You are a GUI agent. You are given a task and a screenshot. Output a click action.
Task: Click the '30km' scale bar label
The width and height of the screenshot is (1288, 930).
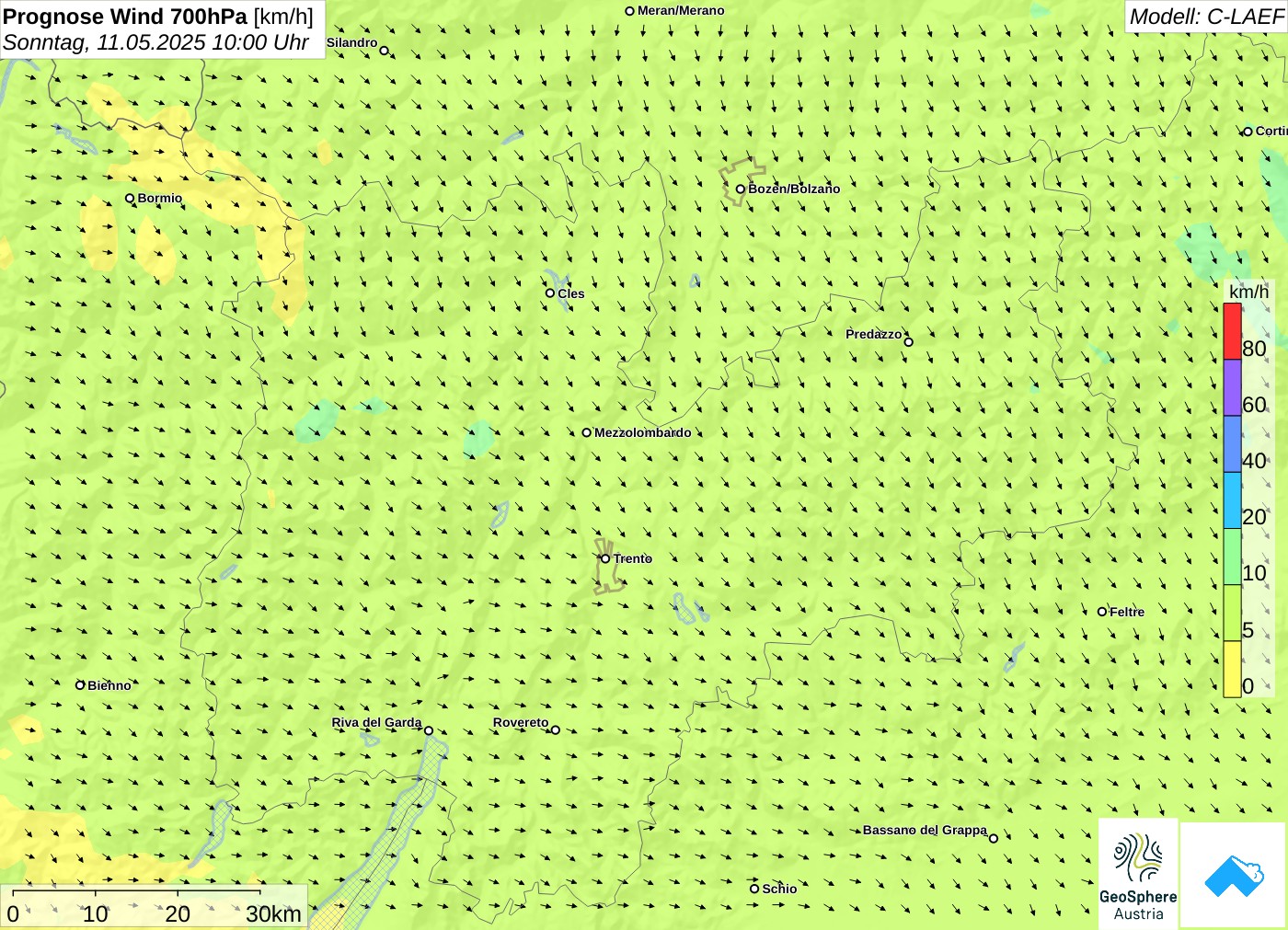pyautogui.click(x=273, y=913)
